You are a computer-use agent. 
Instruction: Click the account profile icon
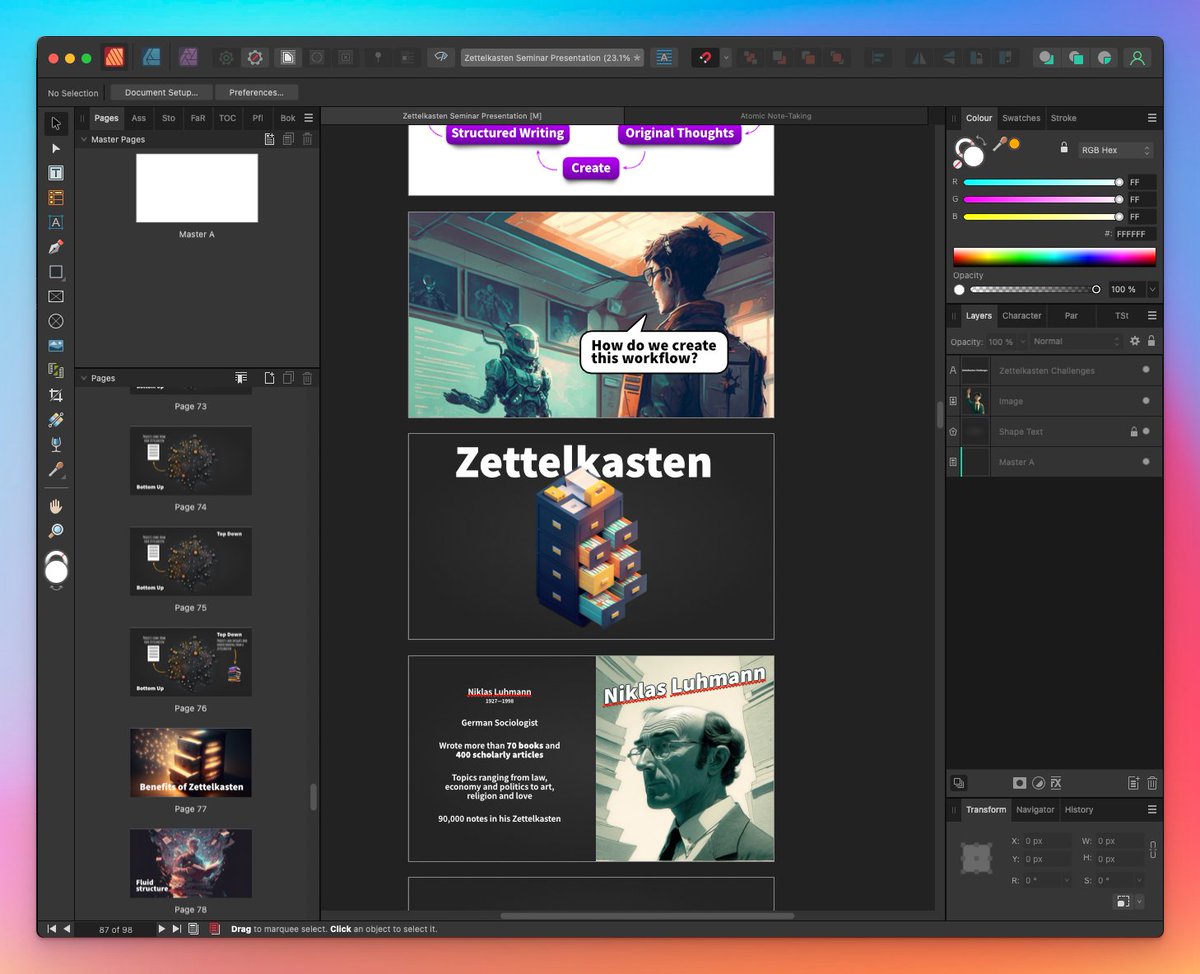point(1137,57)
